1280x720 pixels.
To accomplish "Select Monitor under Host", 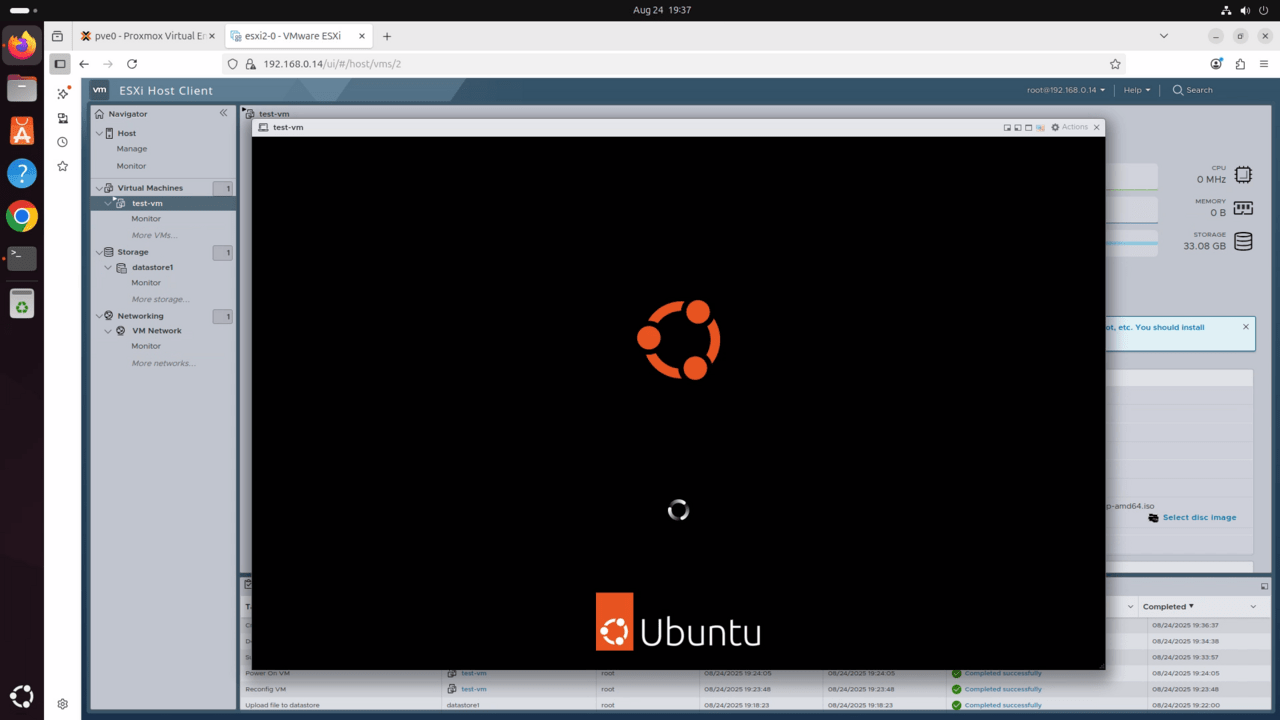I will point(131,166).
